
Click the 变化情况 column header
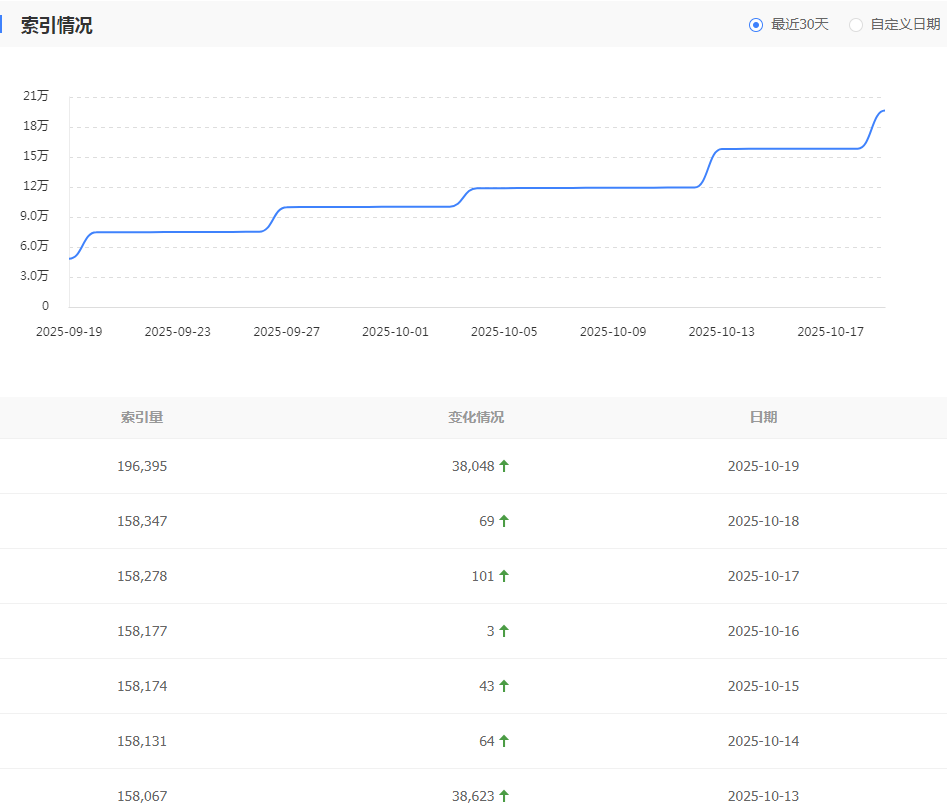tap(476, 417)
